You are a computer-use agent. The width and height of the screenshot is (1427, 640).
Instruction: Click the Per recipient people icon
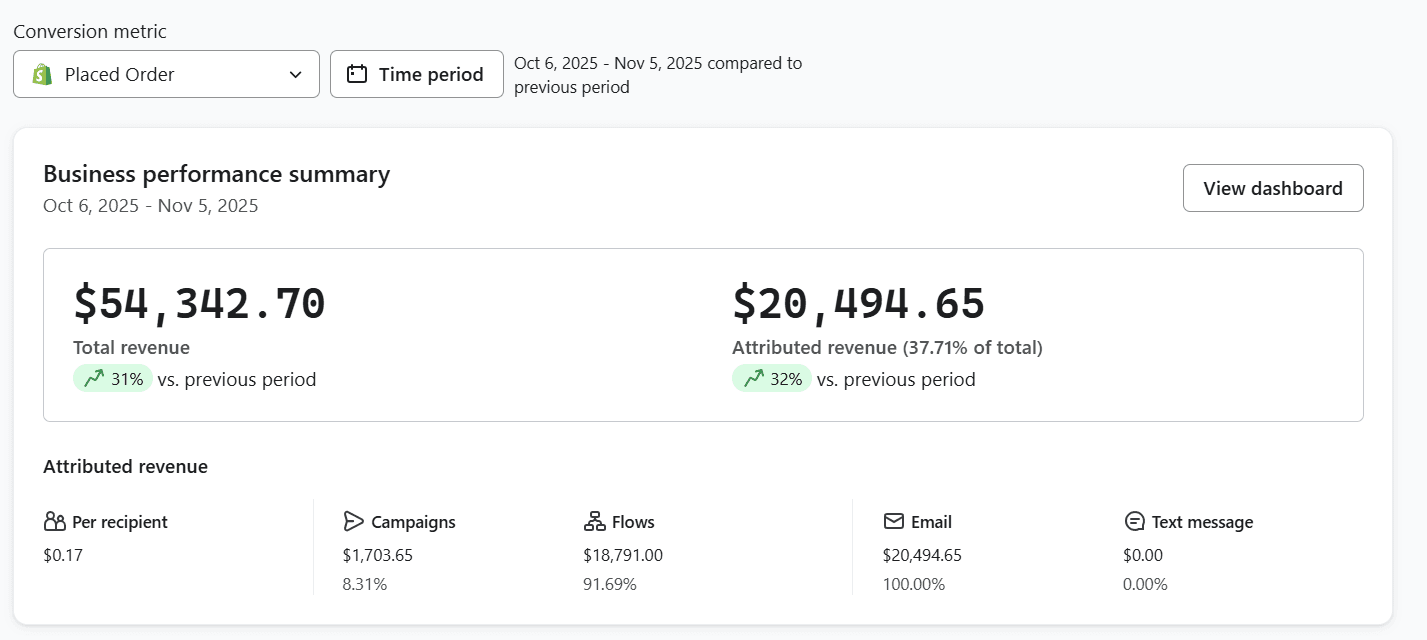click(x=55, y=522)
